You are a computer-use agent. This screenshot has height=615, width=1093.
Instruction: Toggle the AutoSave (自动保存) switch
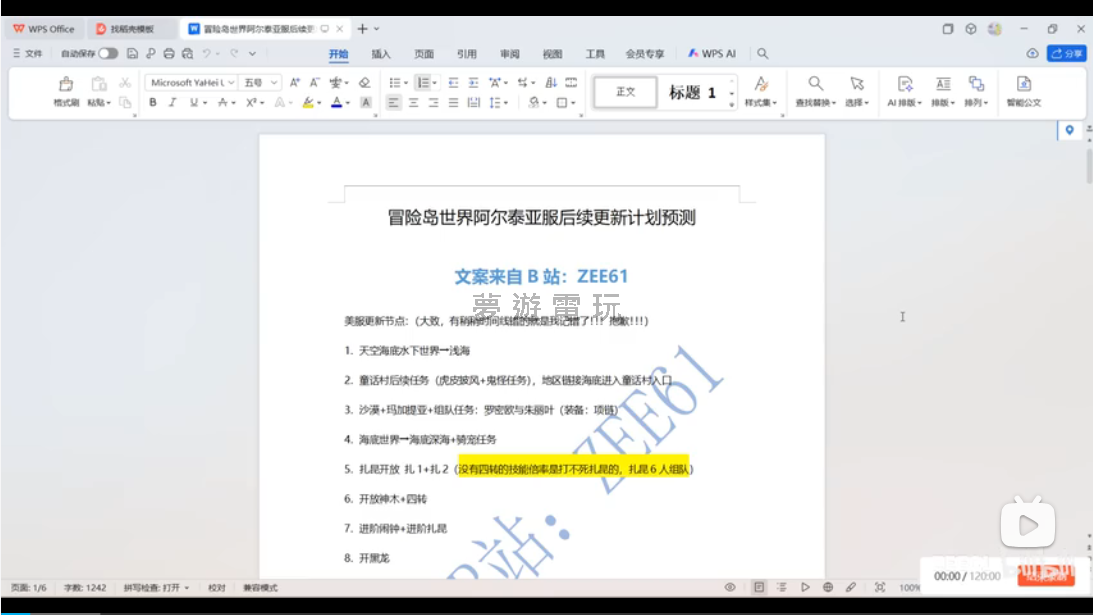(x=107, y=54)
